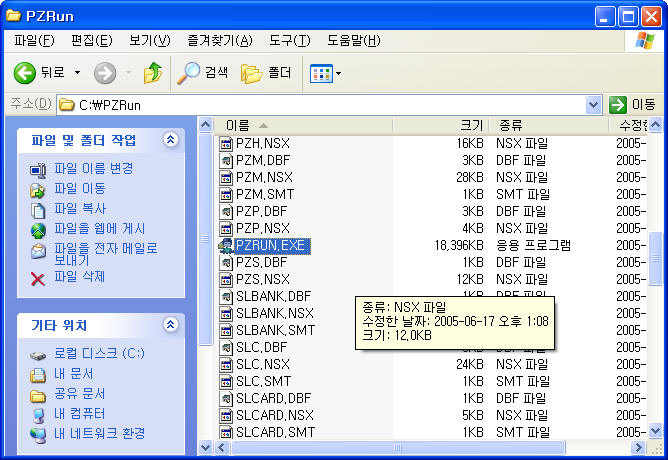The width and height of the screenshot is (668, 460).
Task: Select the PZH.NSX file icon
Action: 226,144
